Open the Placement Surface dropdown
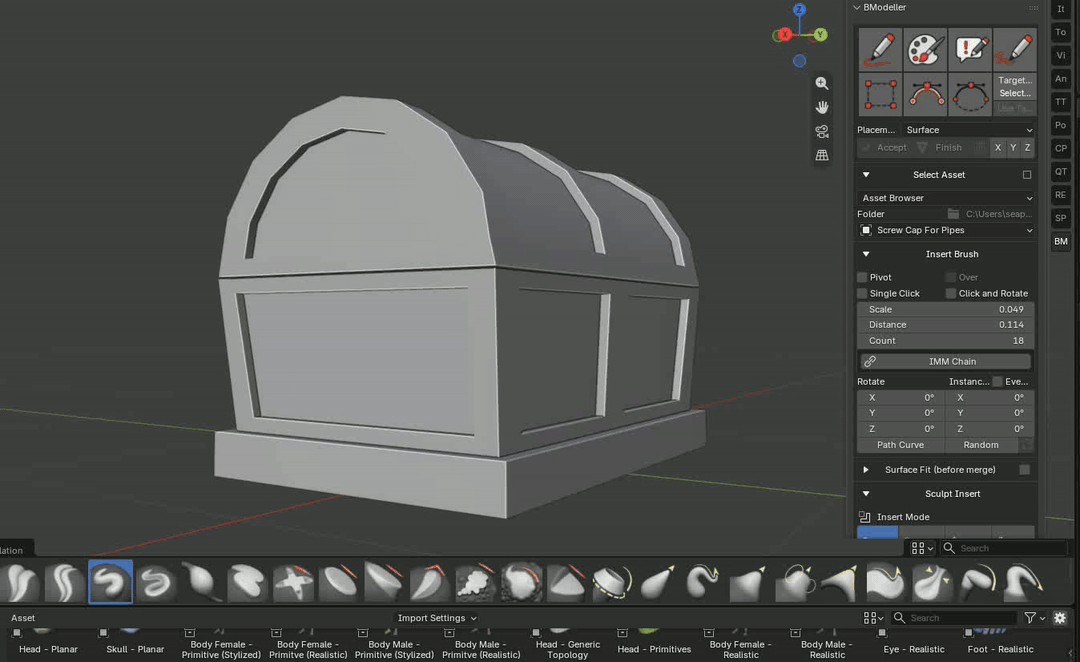 tap(968, 130)
